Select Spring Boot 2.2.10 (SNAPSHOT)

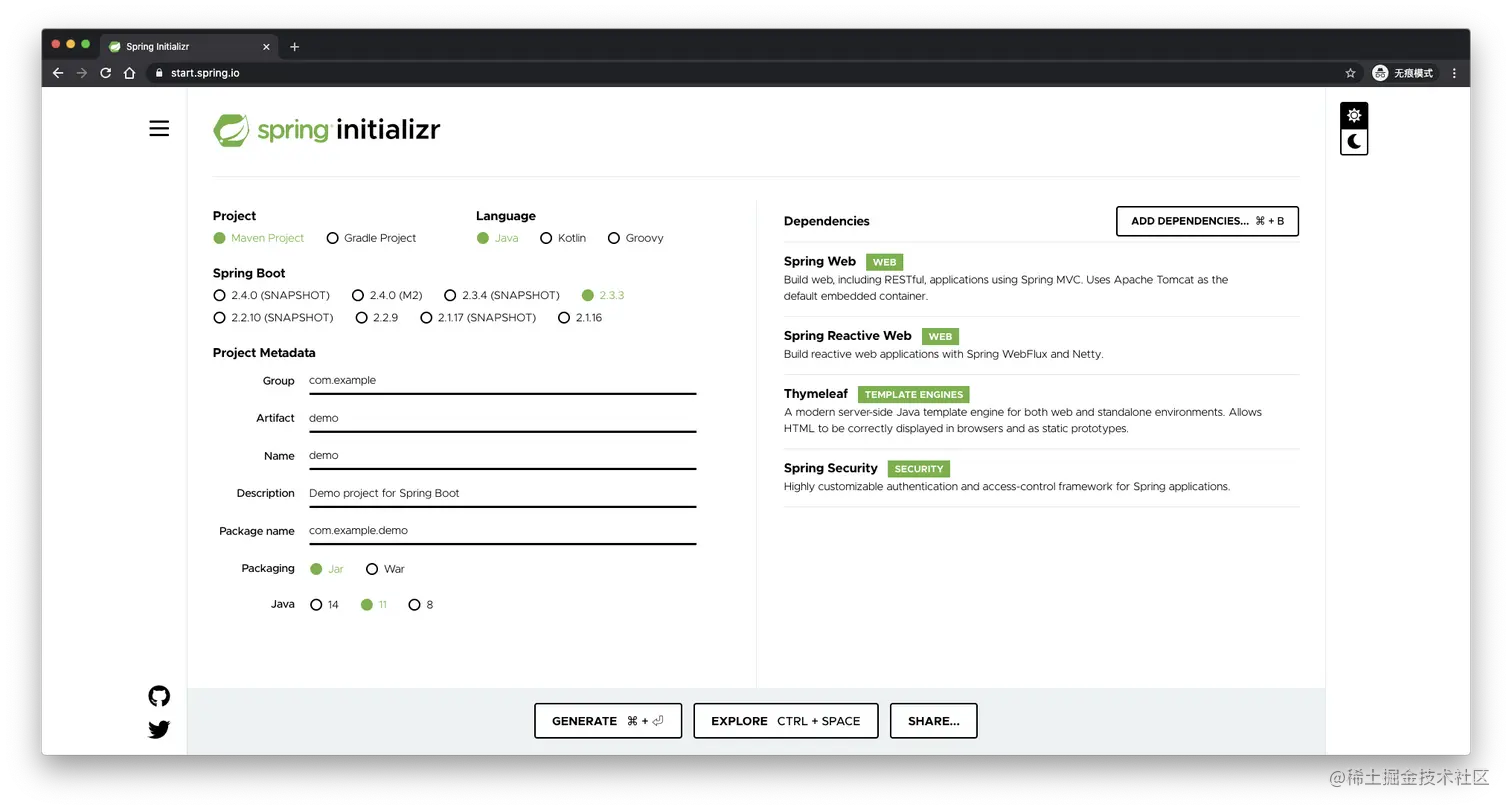point(273,318)
